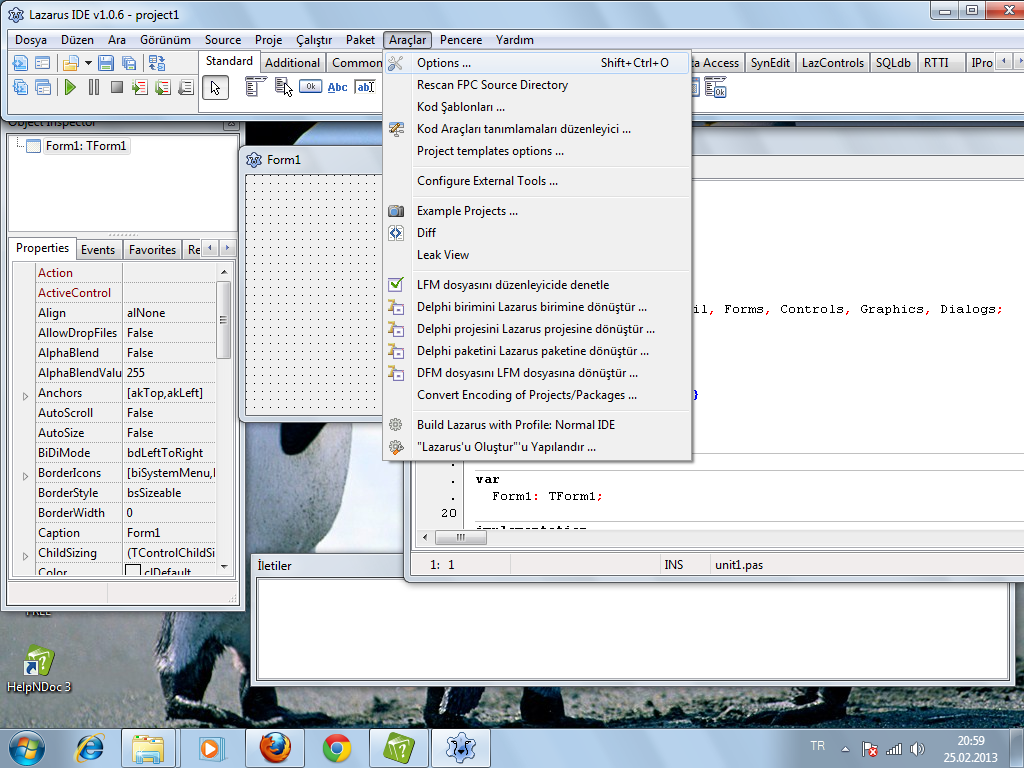Click the Step Out debug icon
1024x768 pixels.
point(185,87)
